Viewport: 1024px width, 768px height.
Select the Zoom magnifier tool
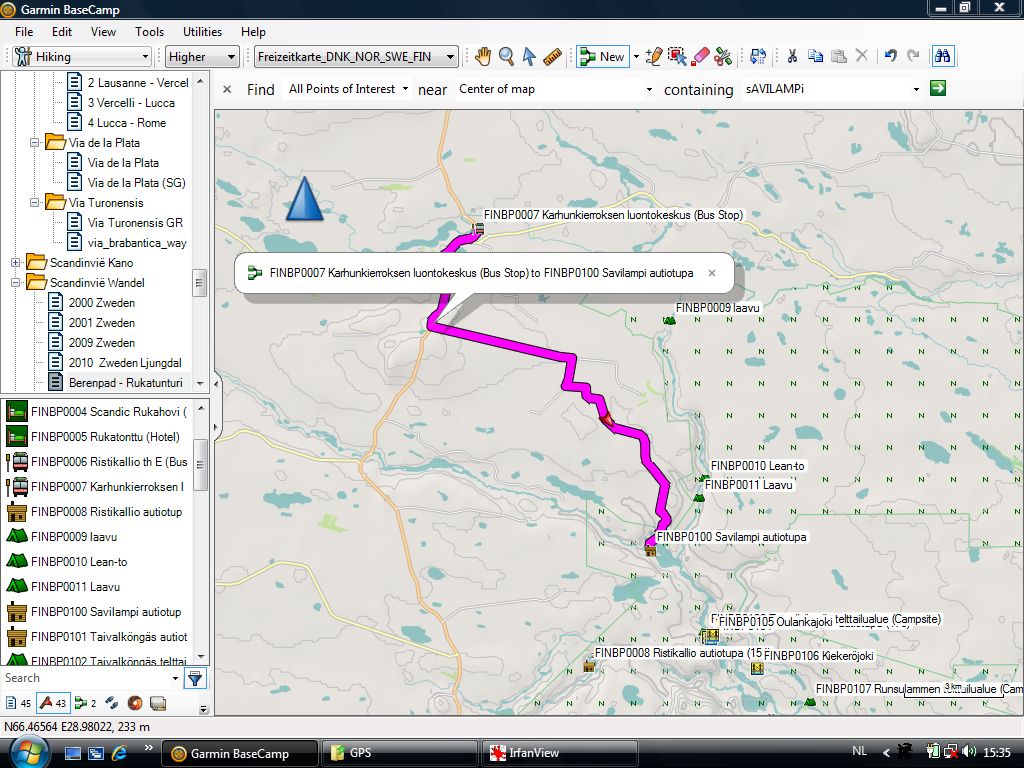(506, 57)
